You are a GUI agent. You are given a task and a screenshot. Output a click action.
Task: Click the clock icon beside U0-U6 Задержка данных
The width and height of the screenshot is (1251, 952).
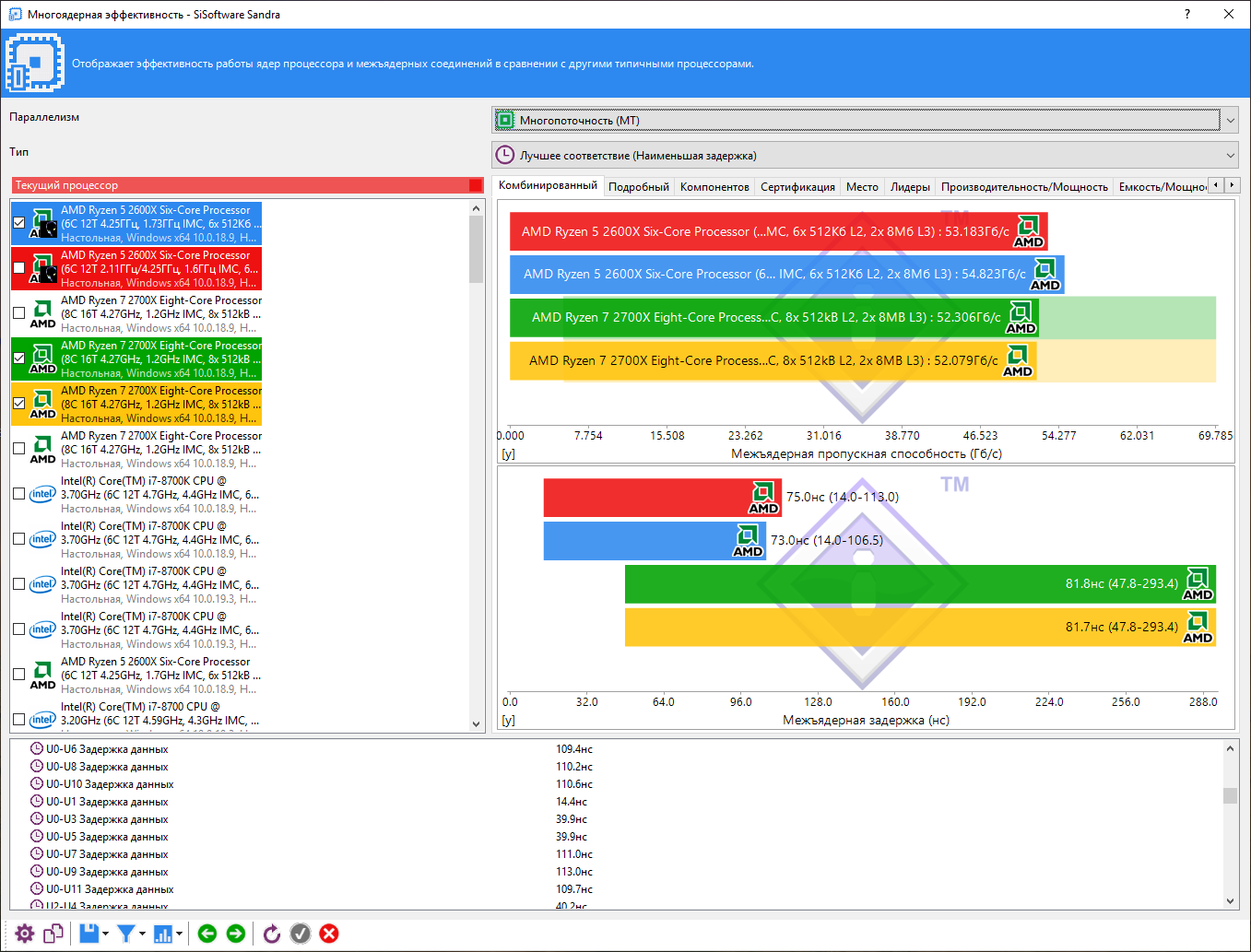click(x=37, y=749)
